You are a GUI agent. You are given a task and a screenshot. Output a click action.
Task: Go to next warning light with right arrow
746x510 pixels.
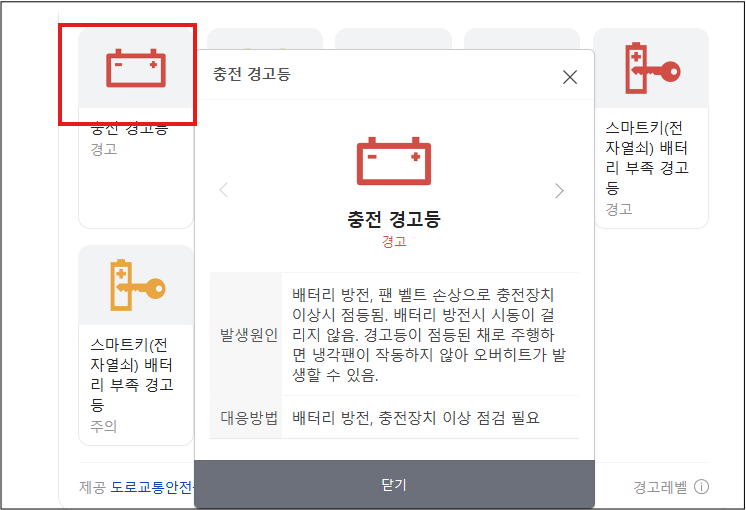tap(559, 190)
